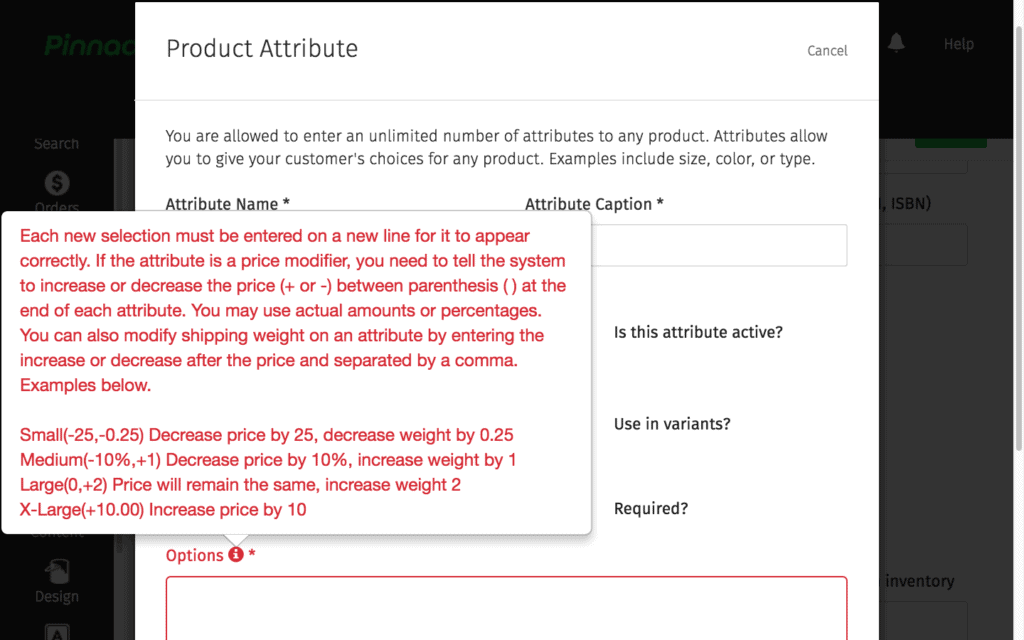Click the green button behind the dialog

(x=950, y=142)
